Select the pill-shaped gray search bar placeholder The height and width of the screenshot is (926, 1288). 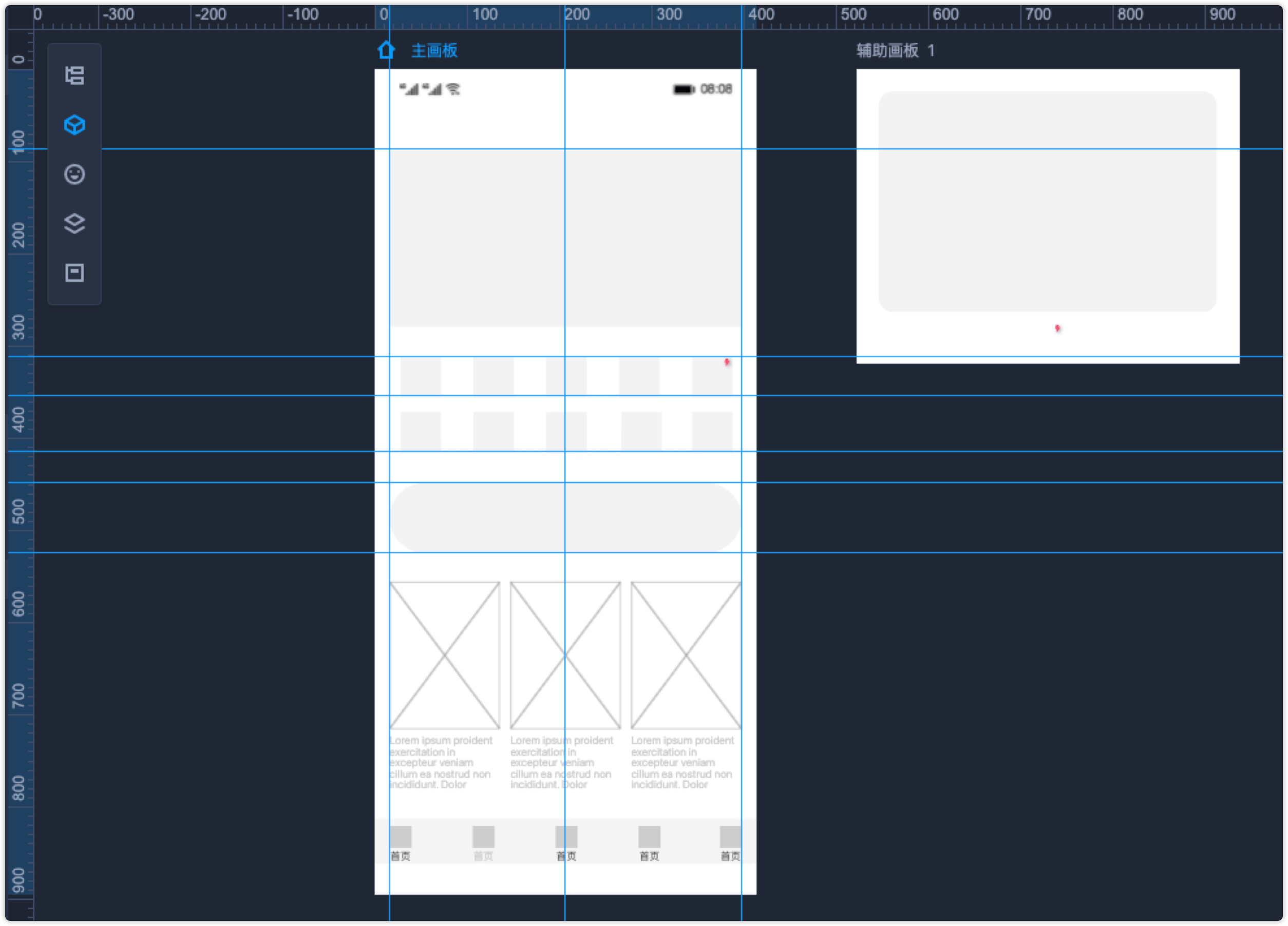click(x=565, y=518)
